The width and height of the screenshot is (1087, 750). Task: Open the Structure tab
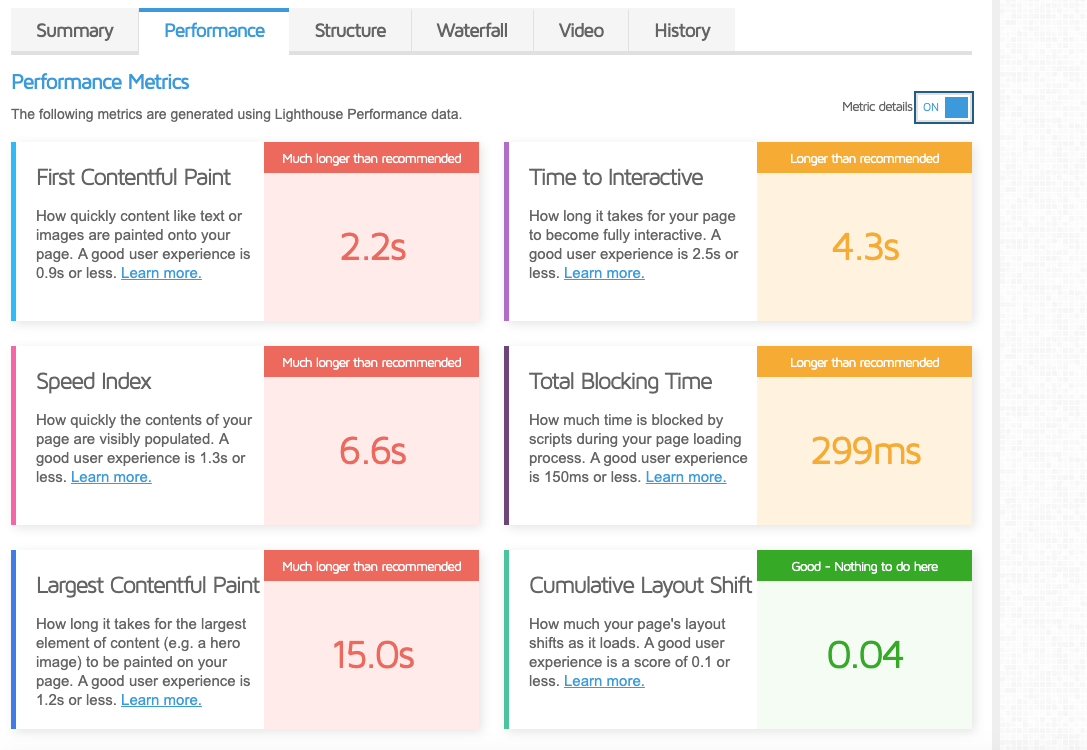[x=350, y=30]
